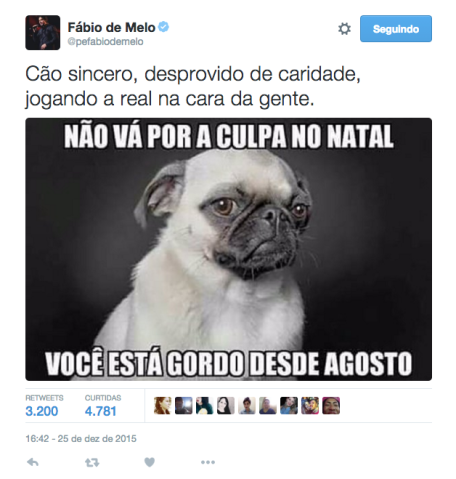This screenshot has height=479, width=456.
Task: Click the tweet text about Cão sincero
Action: 193,86
